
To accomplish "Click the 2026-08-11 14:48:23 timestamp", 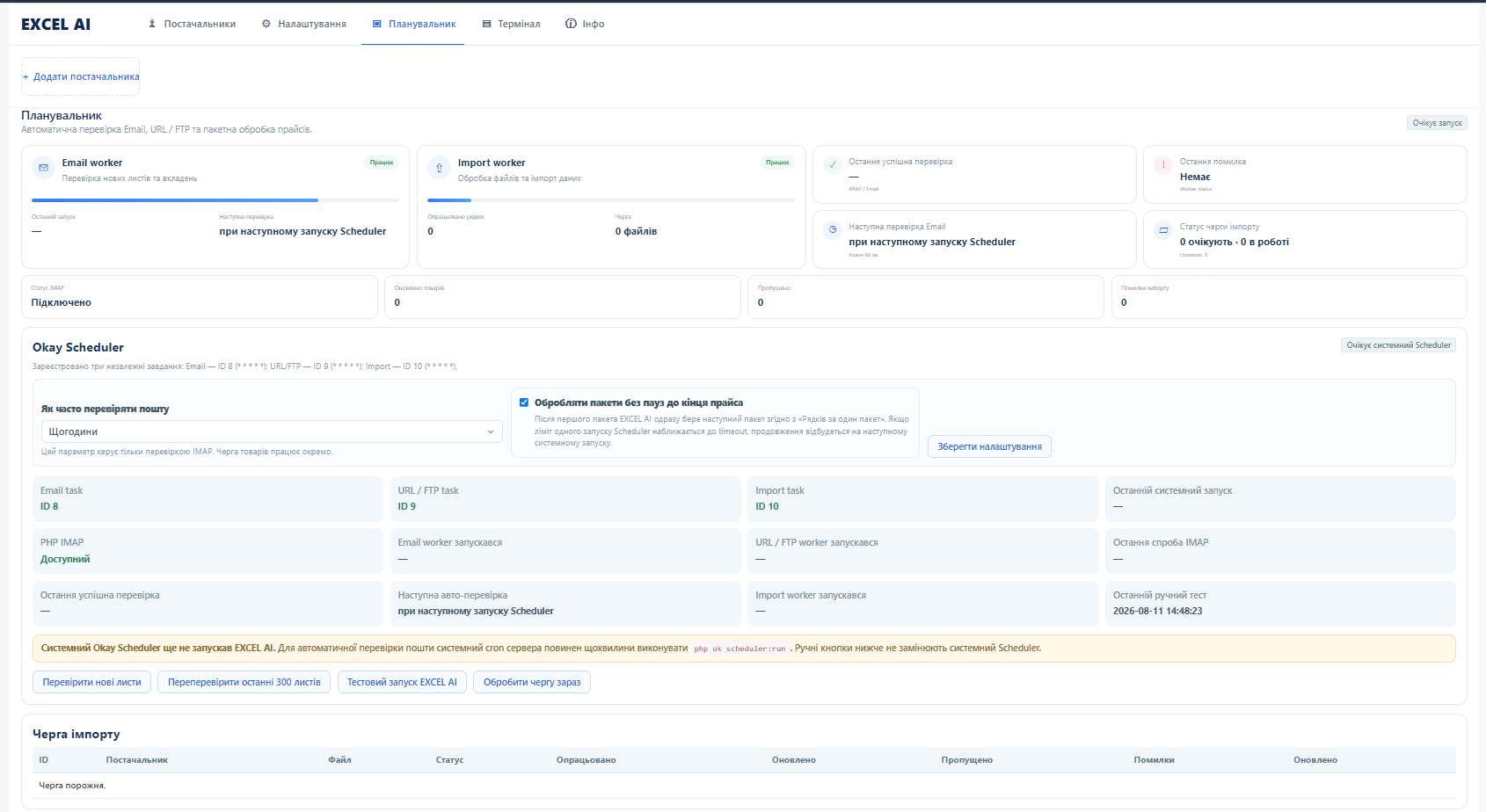I will [1158, 611].
